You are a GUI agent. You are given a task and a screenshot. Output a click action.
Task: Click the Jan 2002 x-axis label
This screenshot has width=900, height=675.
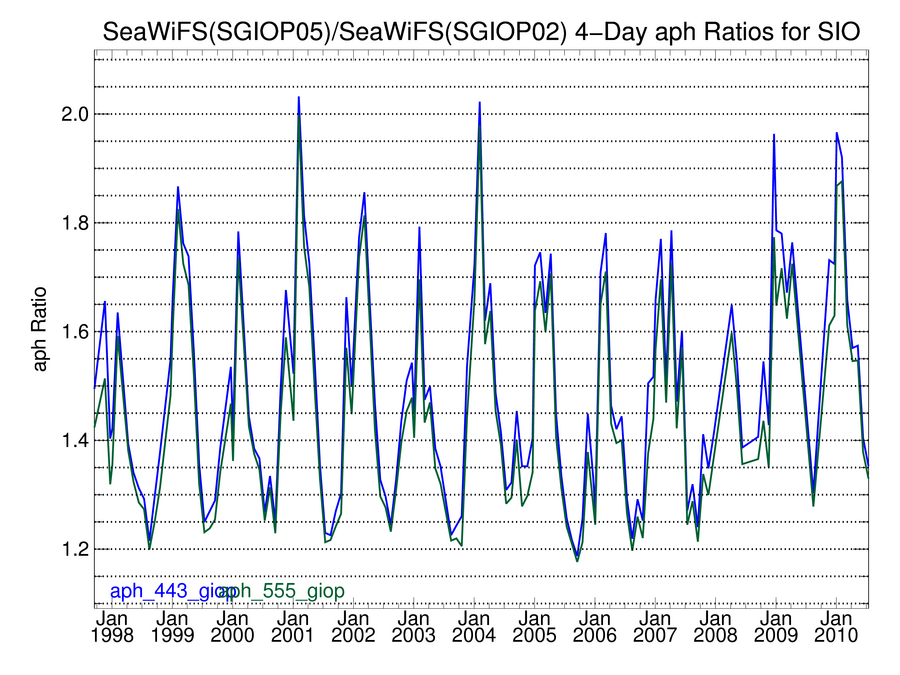pos(354,627)
